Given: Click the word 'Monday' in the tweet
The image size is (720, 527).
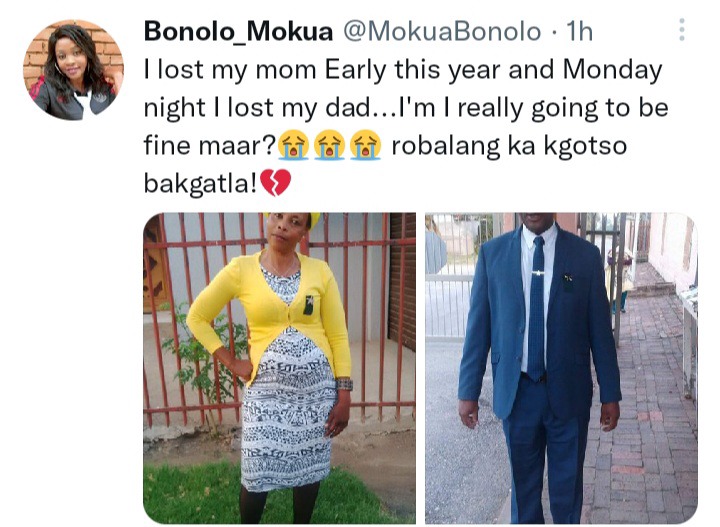Looking at the screenshot, I should coord(613,70).
